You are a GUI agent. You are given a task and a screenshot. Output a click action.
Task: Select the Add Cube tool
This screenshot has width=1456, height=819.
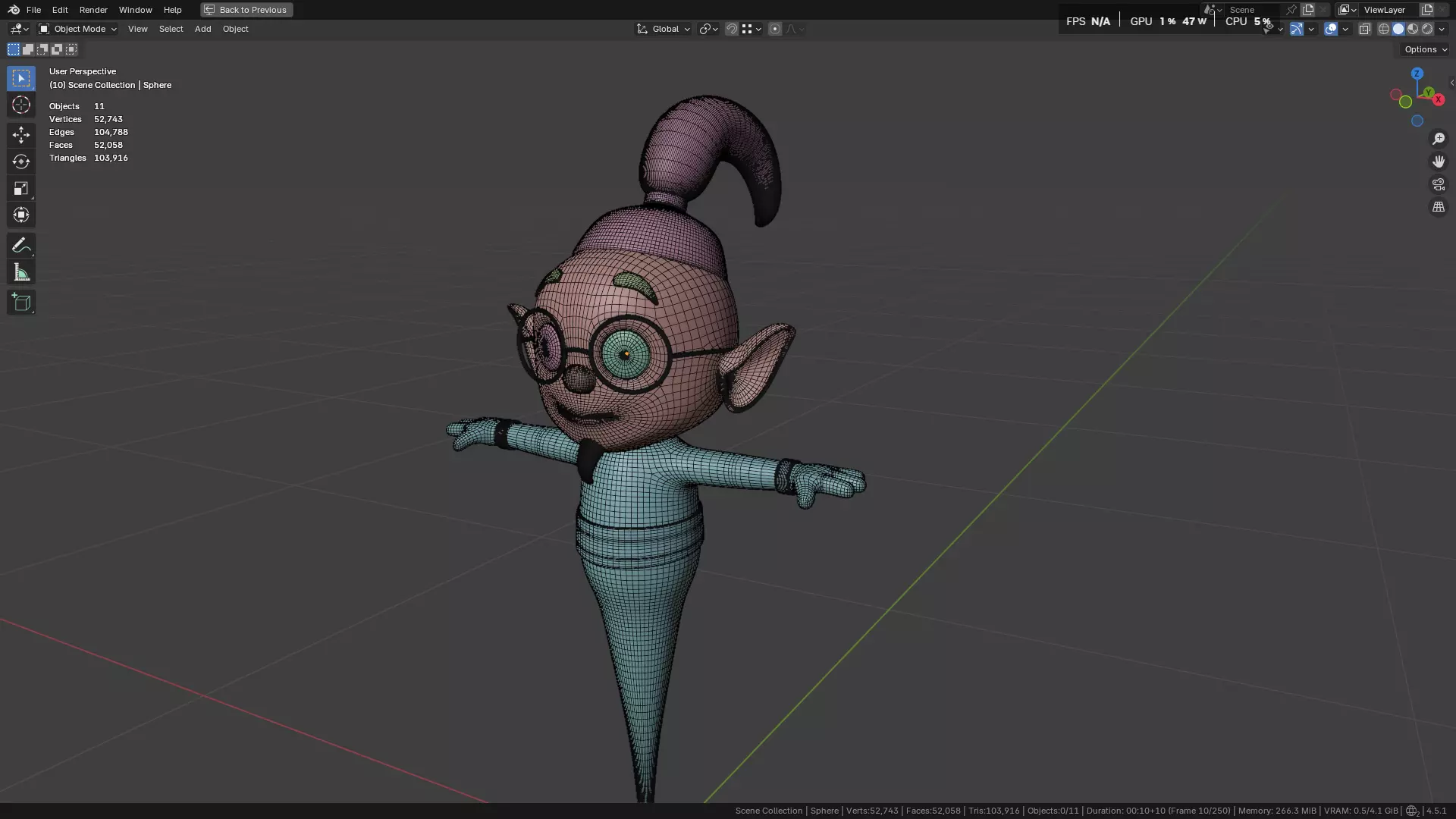coord(21,303)
